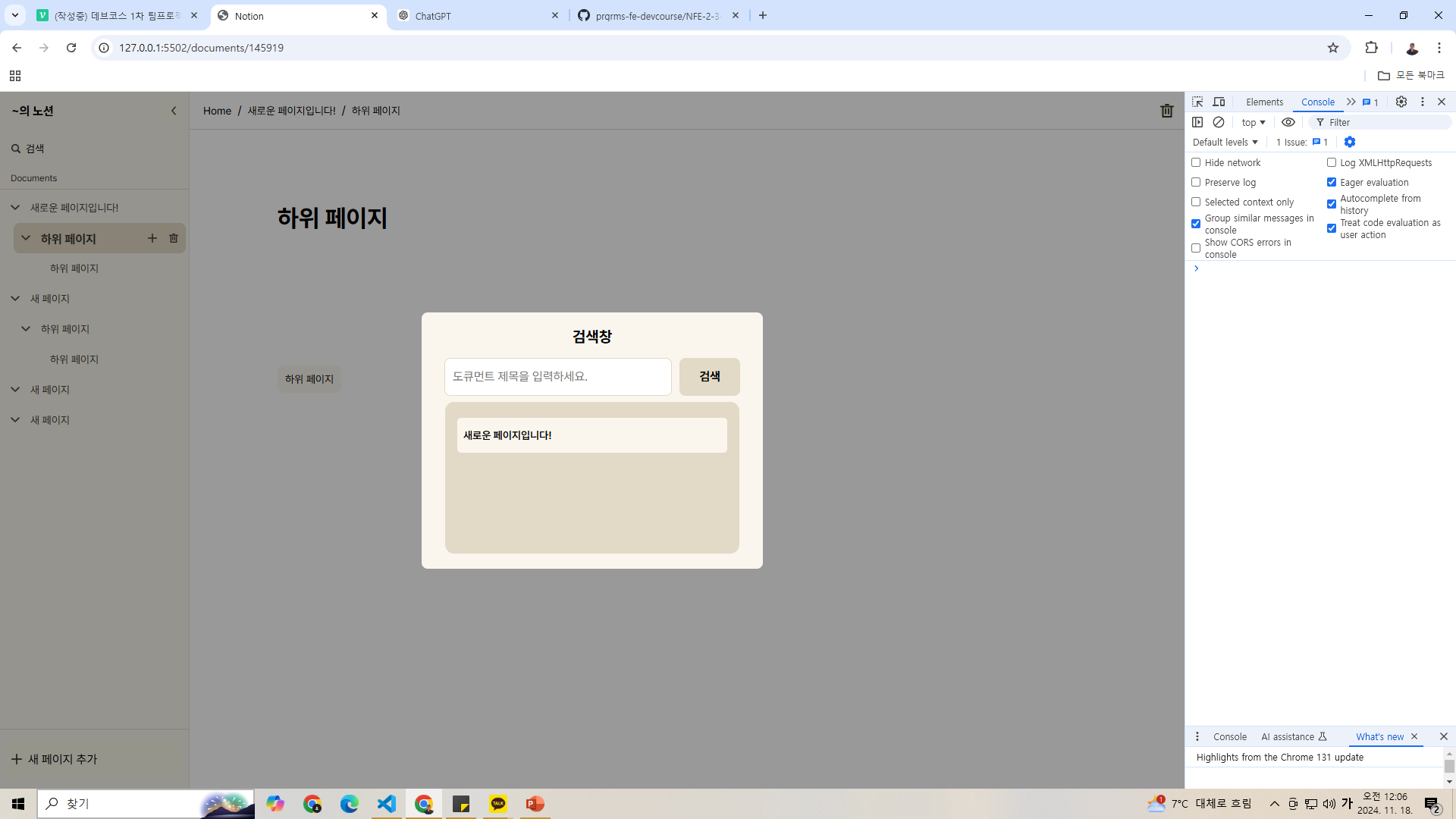Clear console using the ban icon

click(1219, 122)
